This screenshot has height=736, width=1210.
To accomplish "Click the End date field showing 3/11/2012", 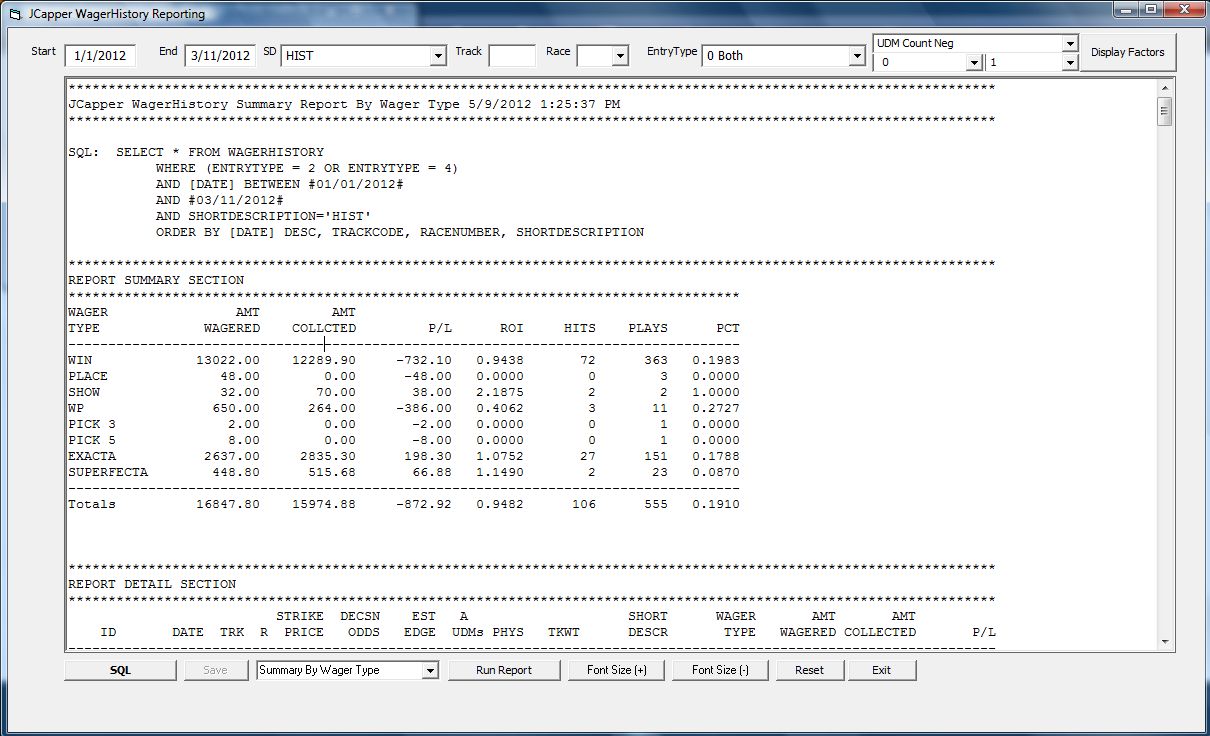I will point(220,56).
